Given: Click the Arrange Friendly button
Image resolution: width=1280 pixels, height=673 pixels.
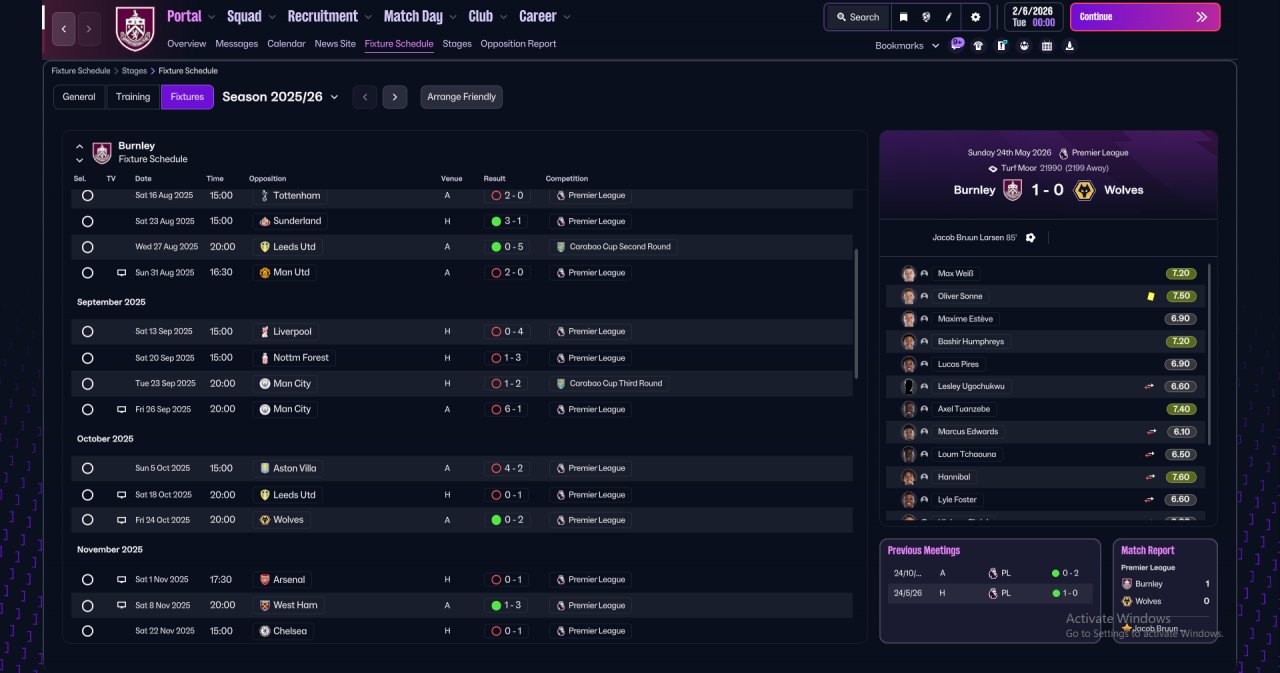Looking at the screenshot, I should click(x=462, y=97).
